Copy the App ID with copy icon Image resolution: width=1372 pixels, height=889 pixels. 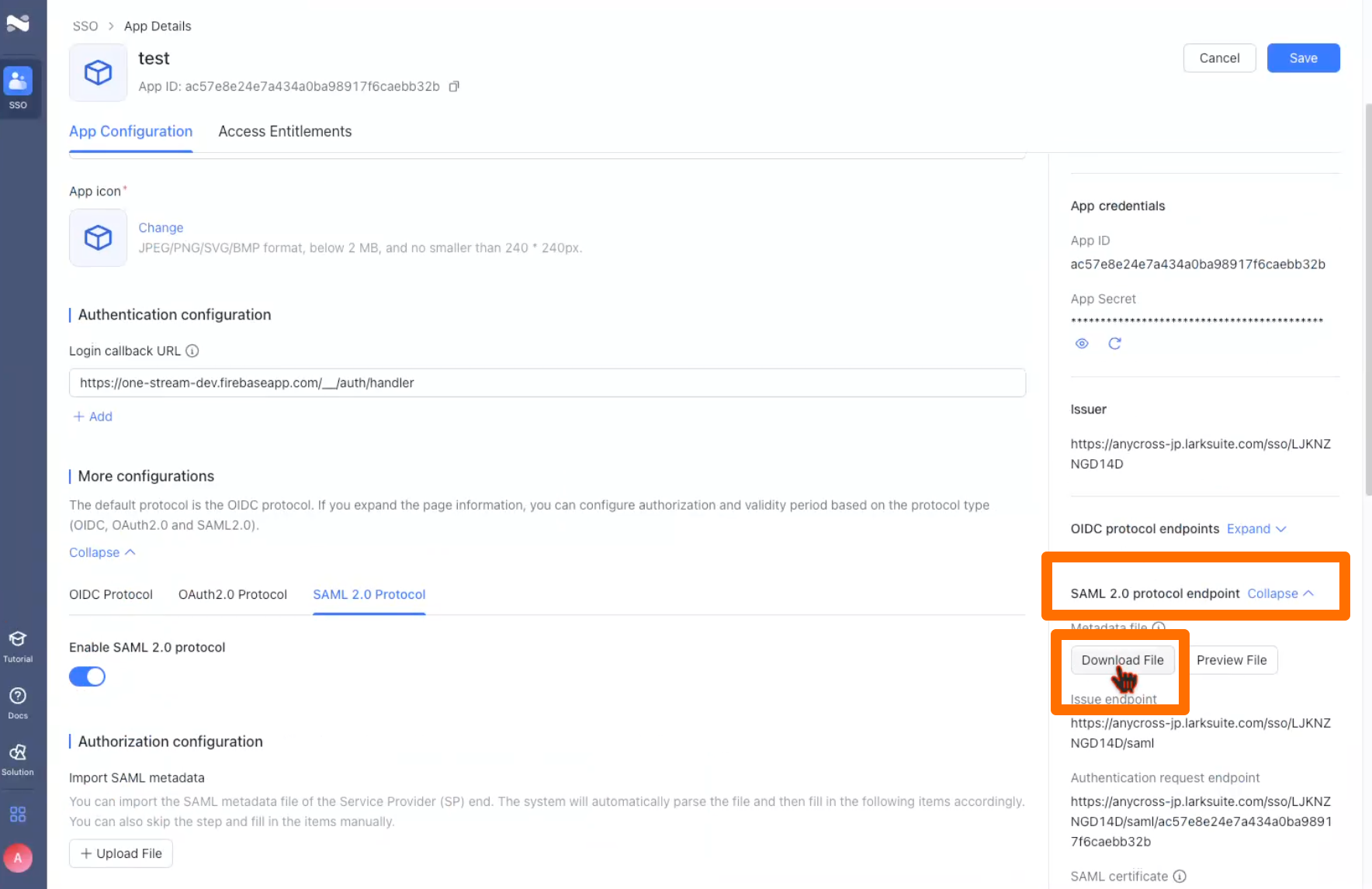(454, 86)
